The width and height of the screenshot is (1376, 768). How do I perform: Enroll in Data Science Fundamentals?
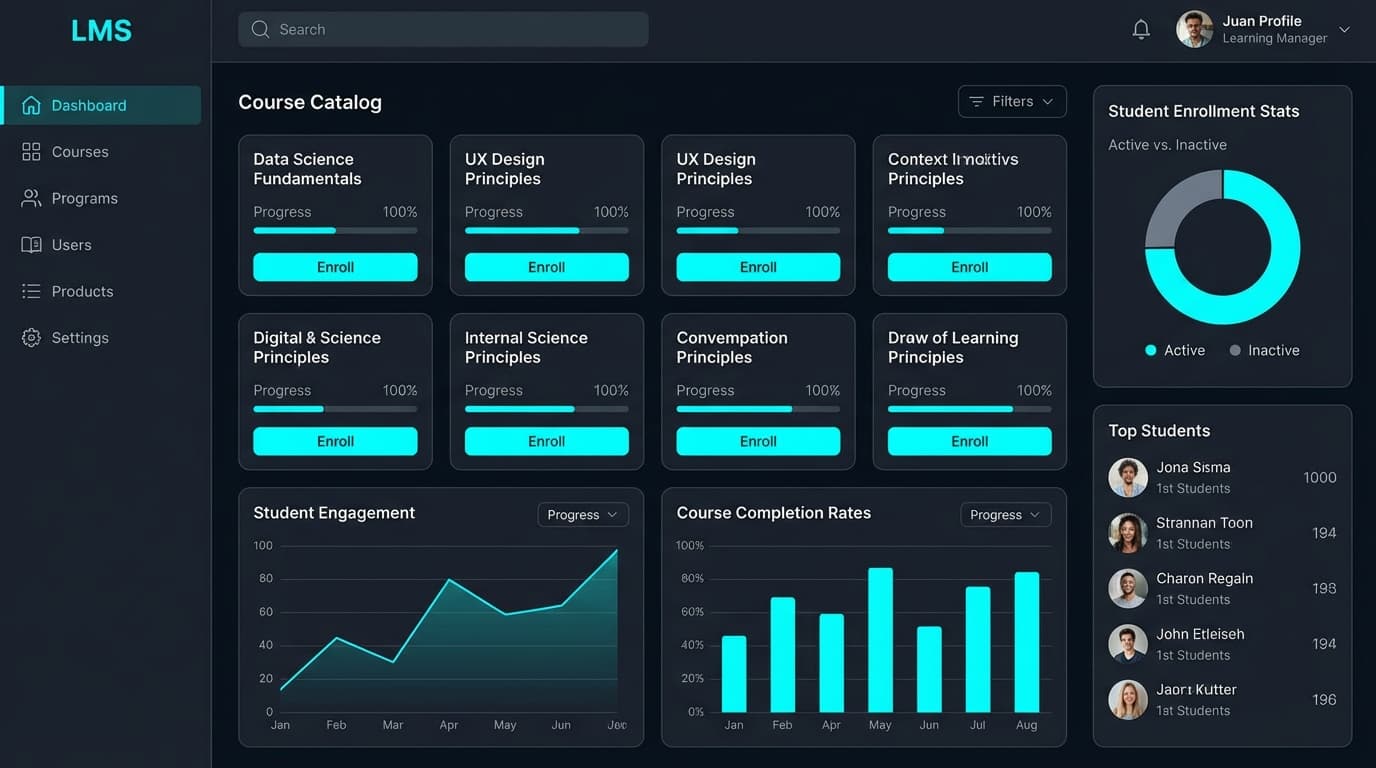[335, 267]
